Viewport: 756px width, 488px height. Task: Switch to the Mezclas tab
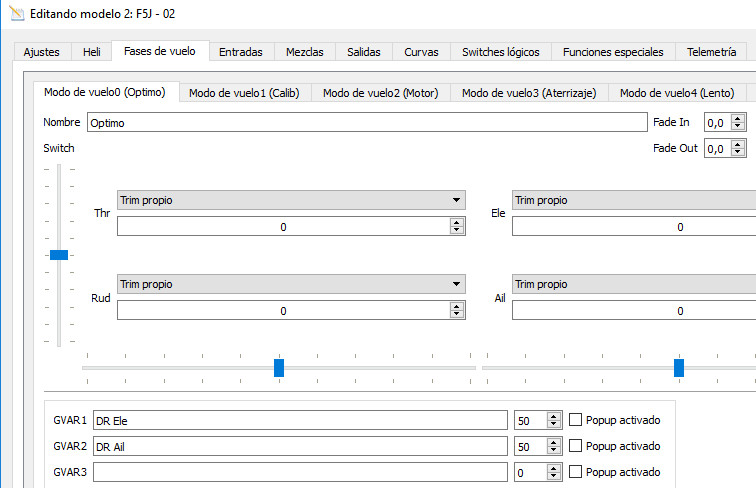[x=304, y=52]
